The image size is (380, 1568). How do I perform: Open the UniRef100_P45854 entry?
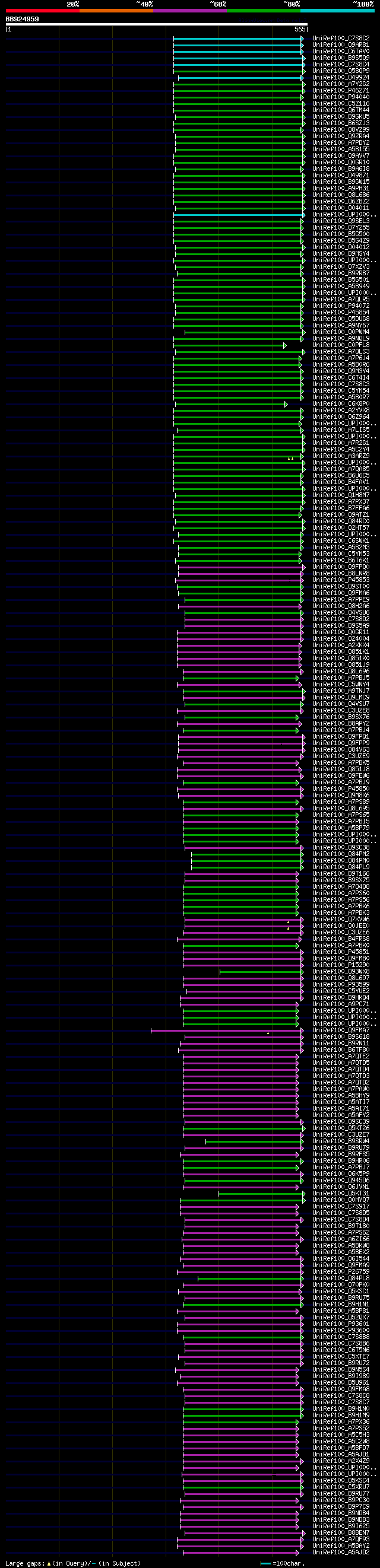click(341, 312)
